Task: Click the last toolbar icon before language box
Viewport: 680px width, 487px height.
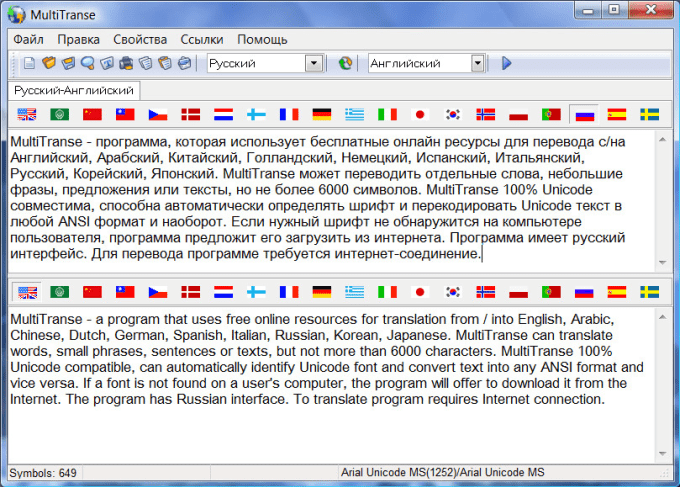Action: pos(185,63)
